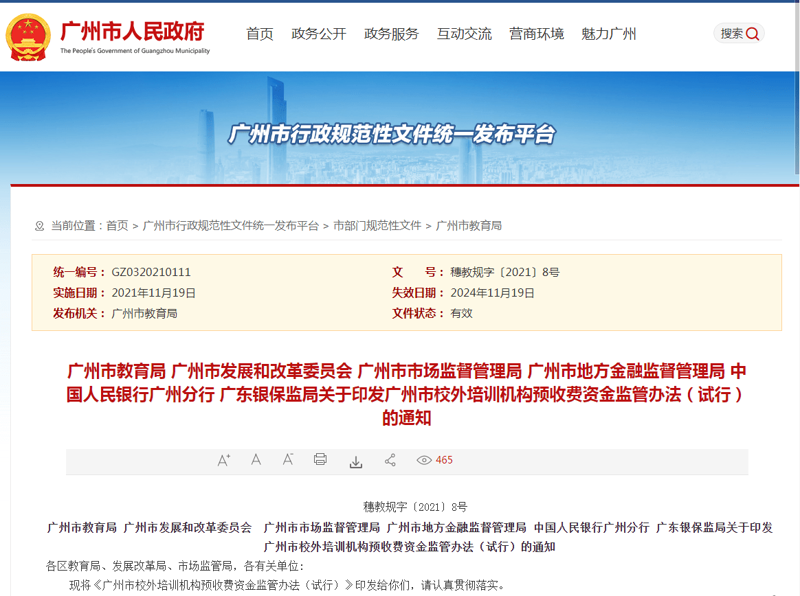Click the view count 465
This screenshot has height=596, width=800.
coord(444,460)
